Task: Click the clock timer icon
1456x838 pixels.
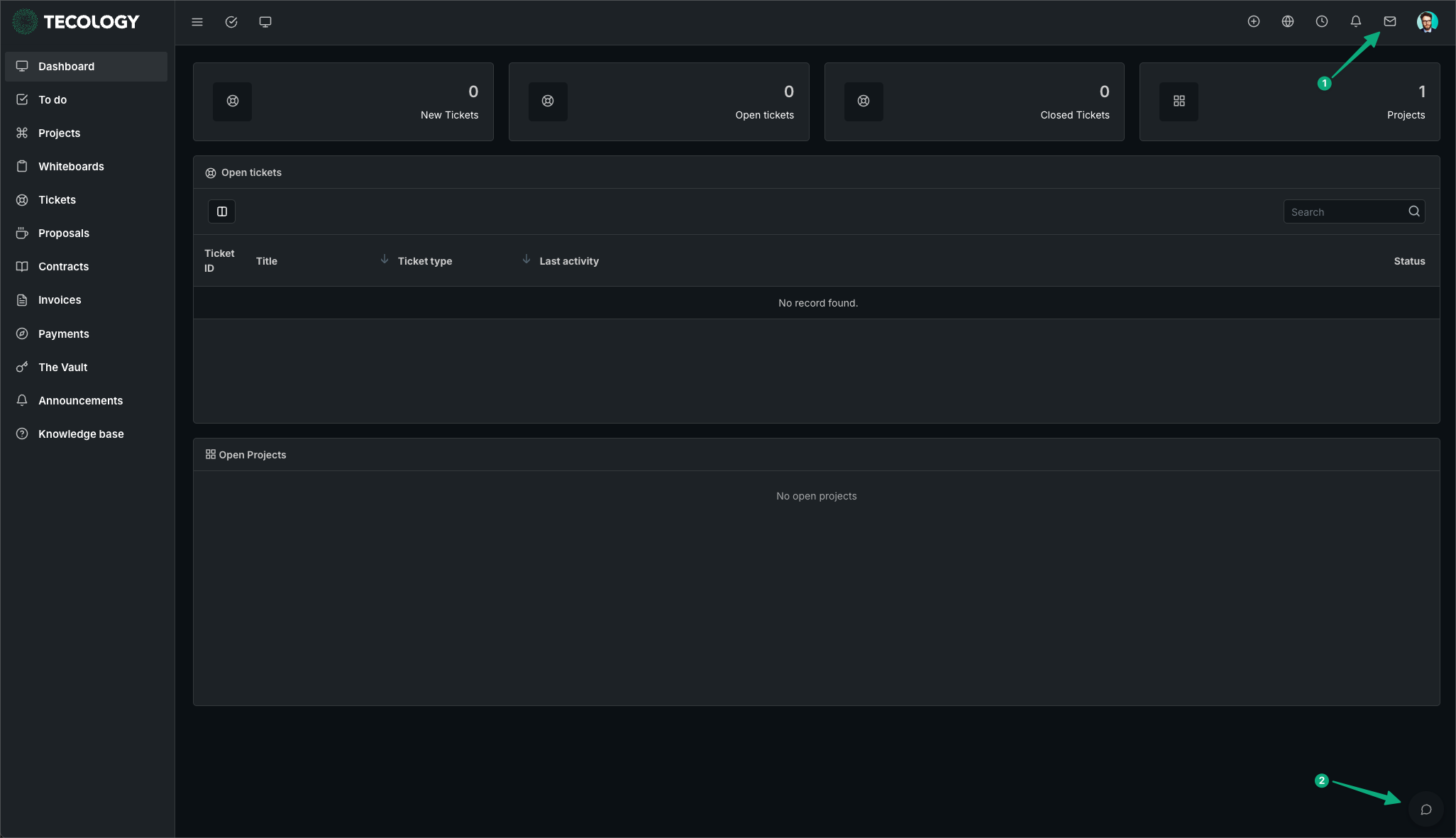Action: (1322, 22)
